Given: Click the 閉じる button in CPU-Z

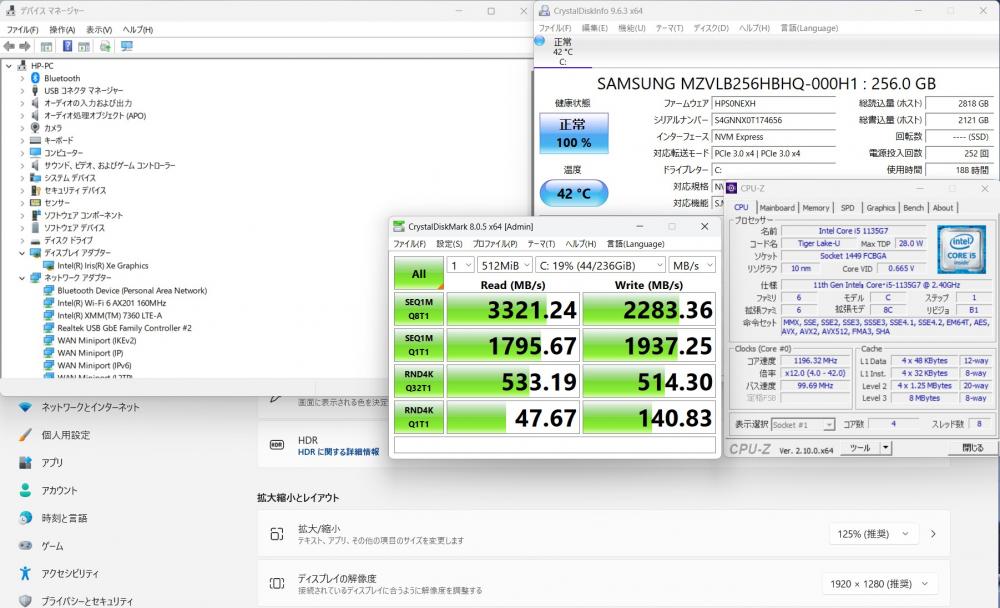Looking at the screenshot, I should point(973,449).
